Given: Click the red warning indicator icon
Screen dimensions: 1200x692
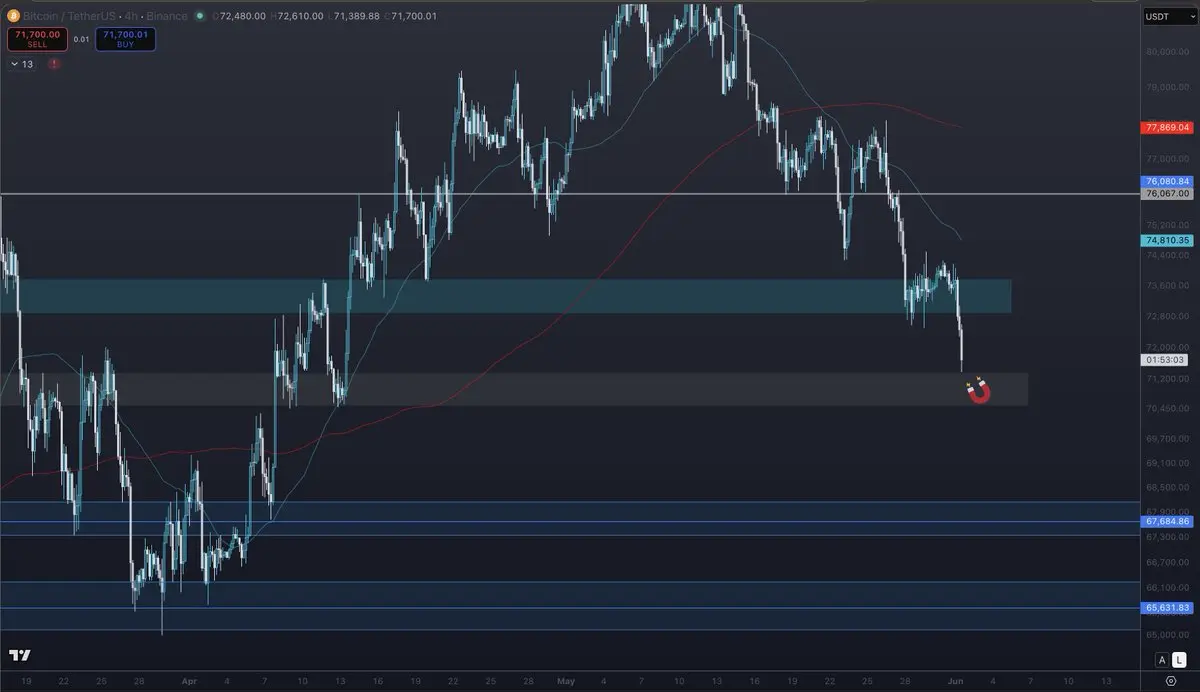Looking at the screenshot, I should click(x=54, y=64).
